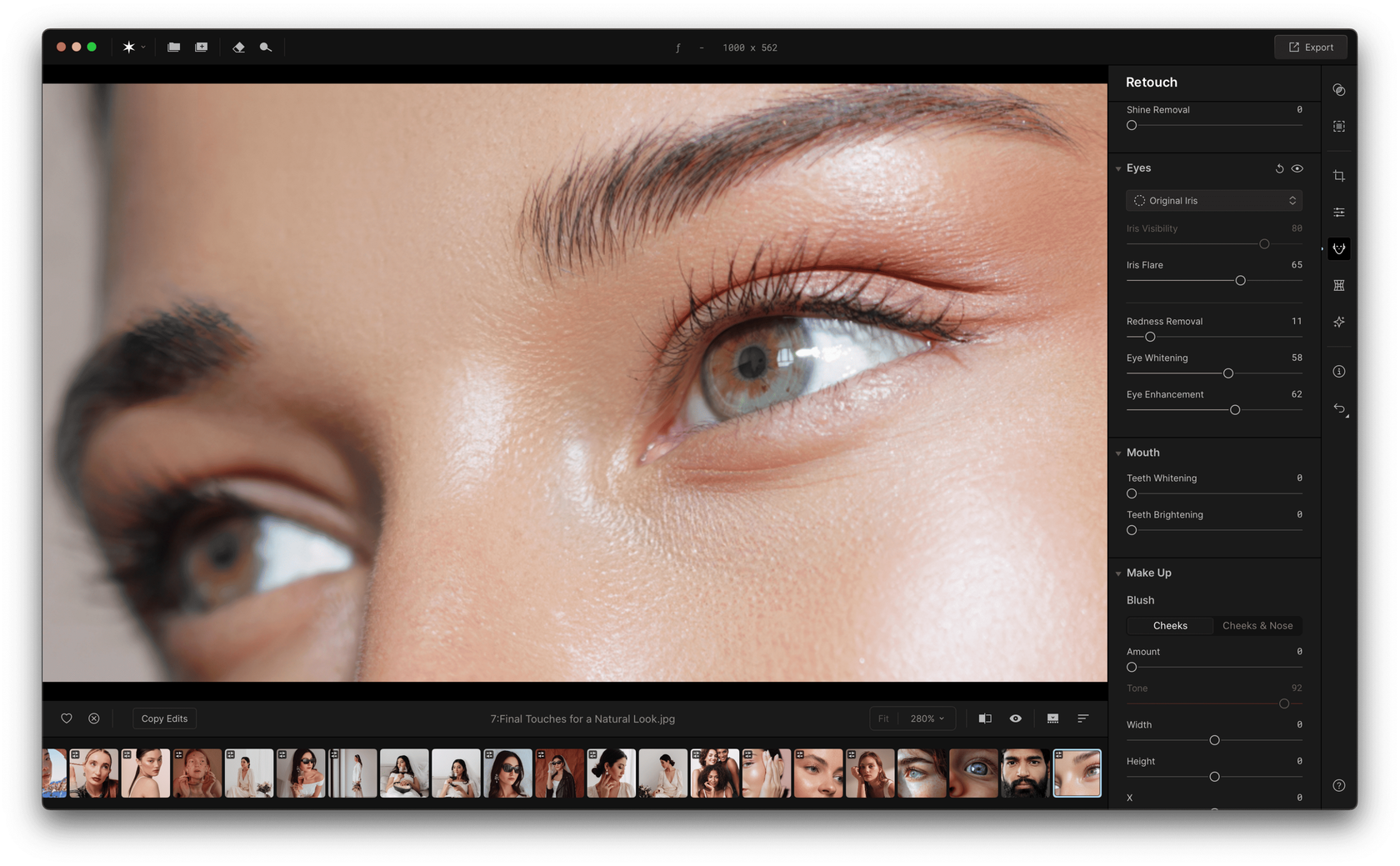The image size is (1400, 866).
Task: Click the add images icon
Action: pyautogui.click(x=202, y=48)
